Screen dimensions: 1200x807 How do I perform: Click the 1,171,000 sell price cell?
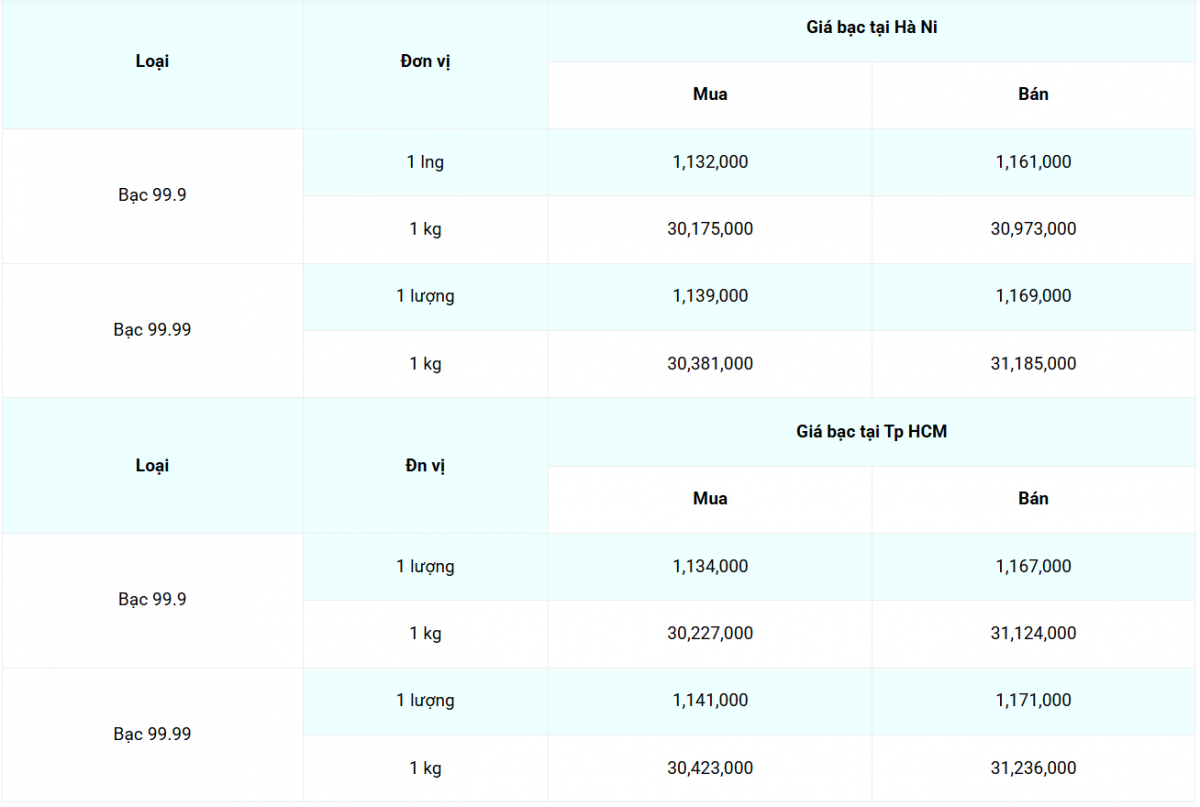(1033, 700)
